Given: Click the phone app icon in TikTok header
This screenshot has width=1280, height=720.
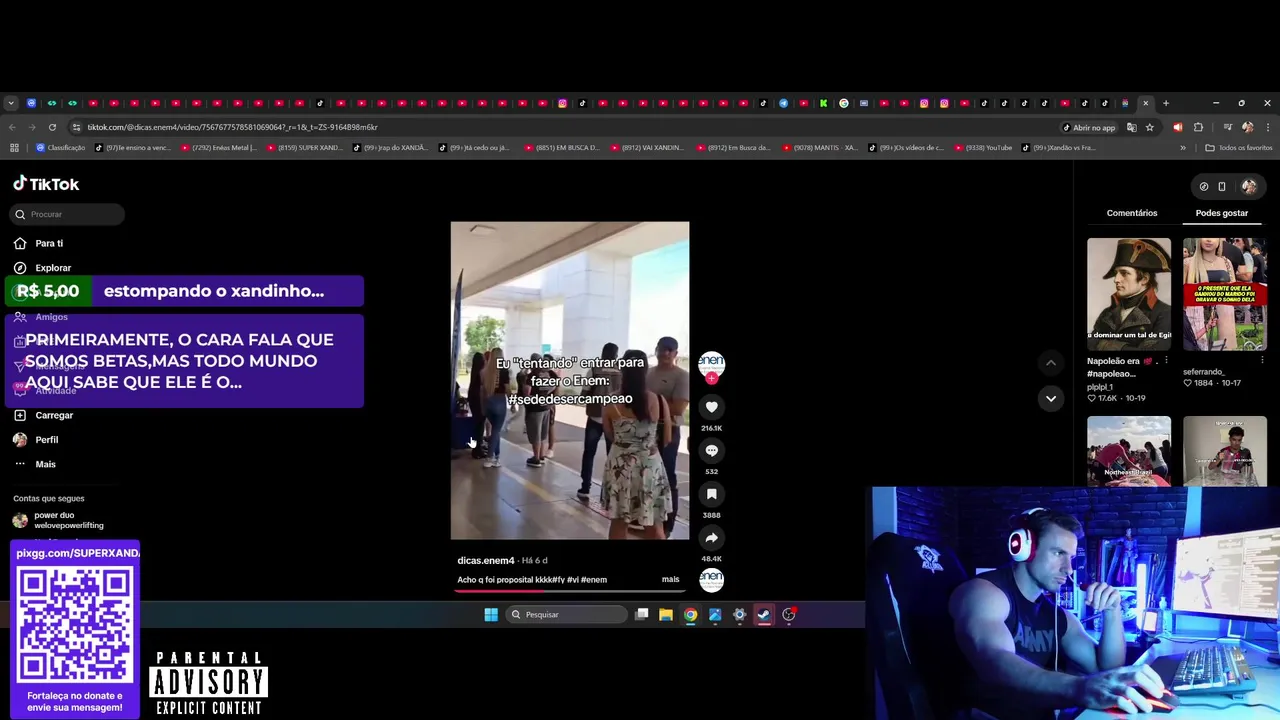Looking at the screenshot, I should pyautogui.click(x=1221, y=186).
